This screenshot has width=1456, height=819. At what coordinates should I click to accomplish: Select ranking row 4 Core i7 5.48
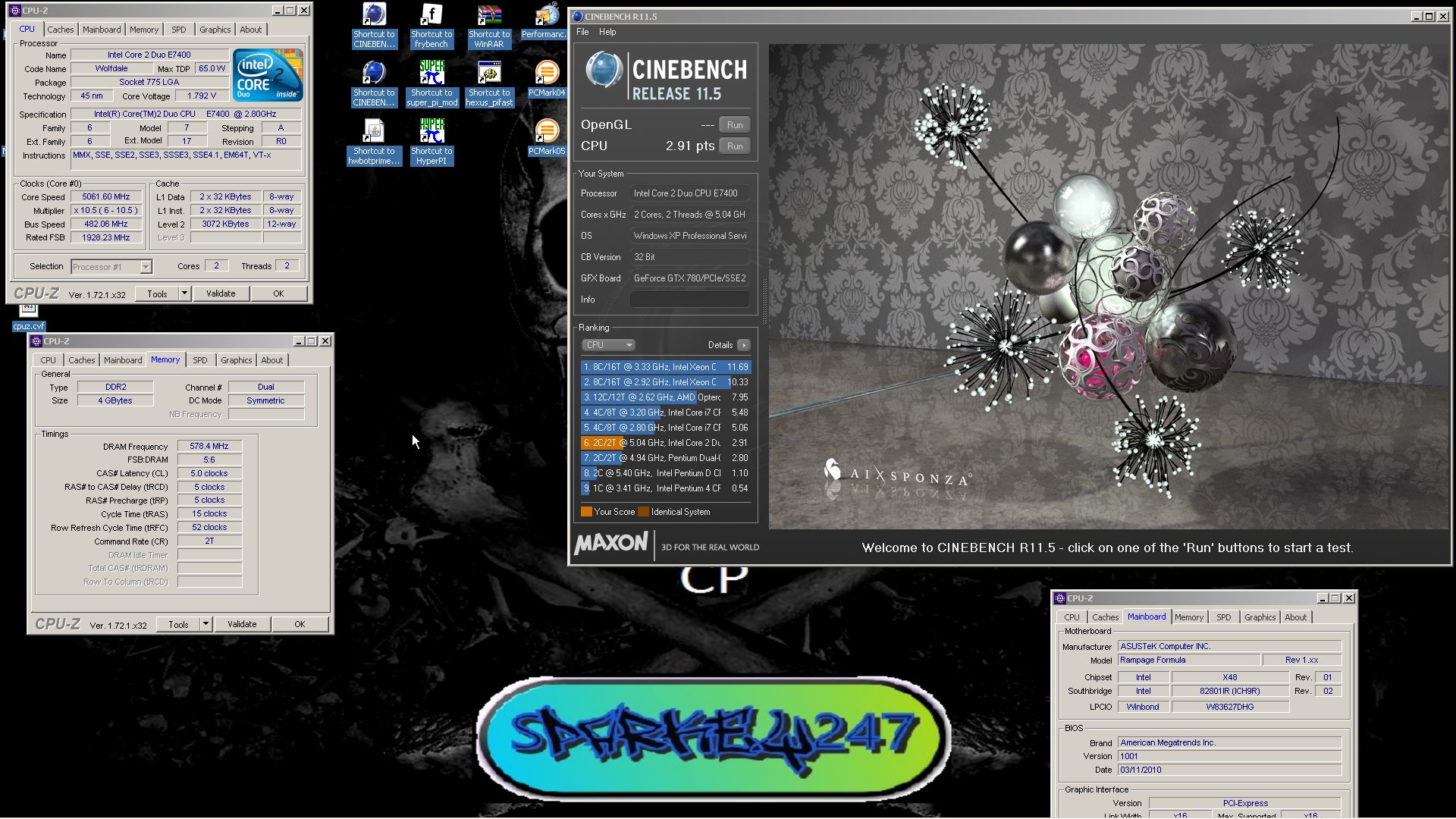pyautogui.click(x=666, y=413)
